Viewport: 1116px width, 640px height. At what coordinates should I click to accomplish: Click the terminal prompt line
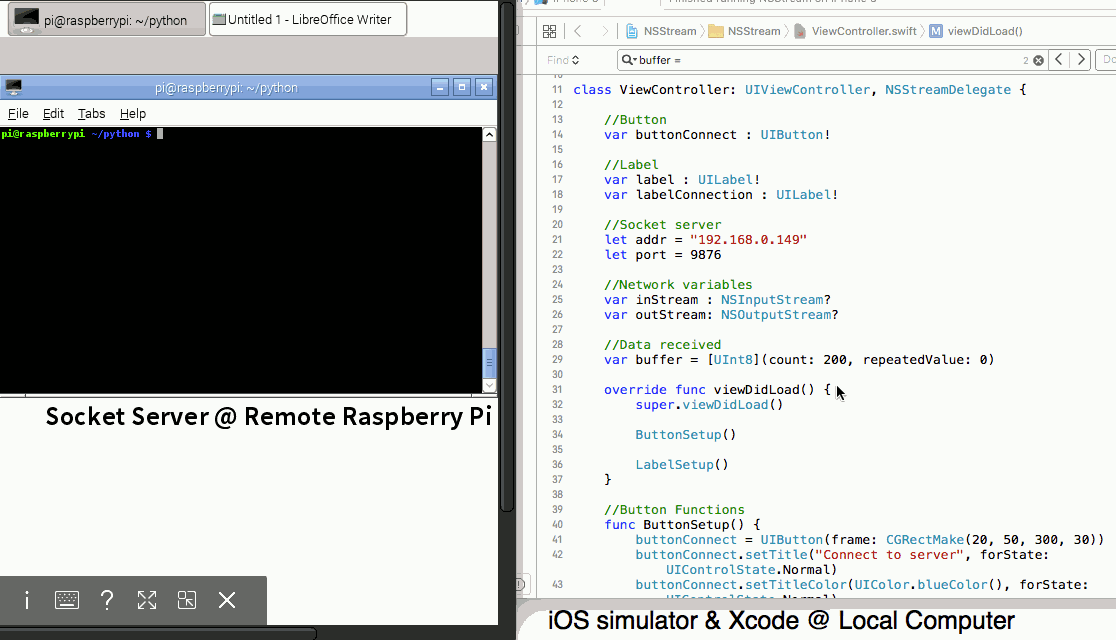(82, 134)
